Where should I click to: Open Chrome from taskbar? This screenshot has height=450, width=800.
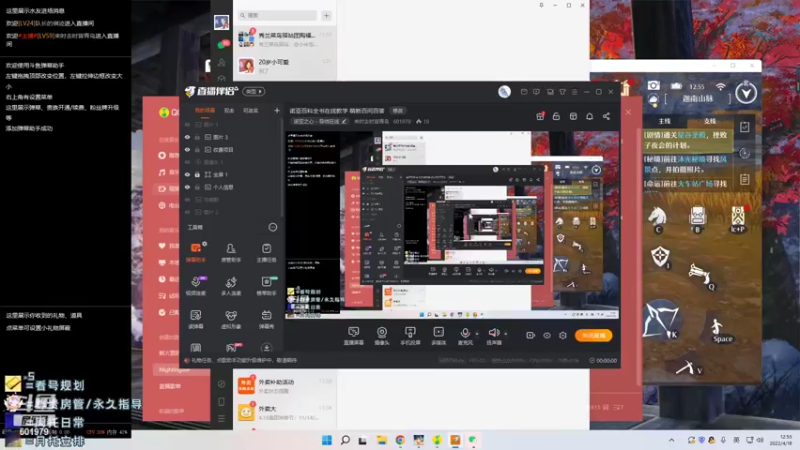(x=400, y=440)
